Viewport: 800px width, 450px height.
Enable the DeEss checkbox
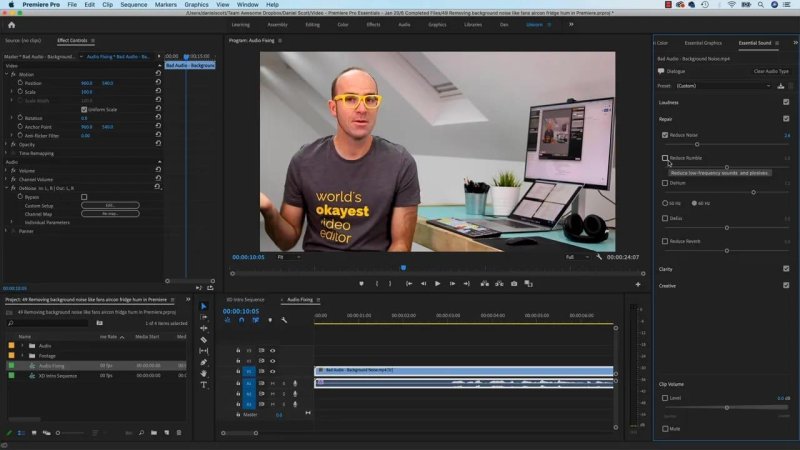click(665, 218)
